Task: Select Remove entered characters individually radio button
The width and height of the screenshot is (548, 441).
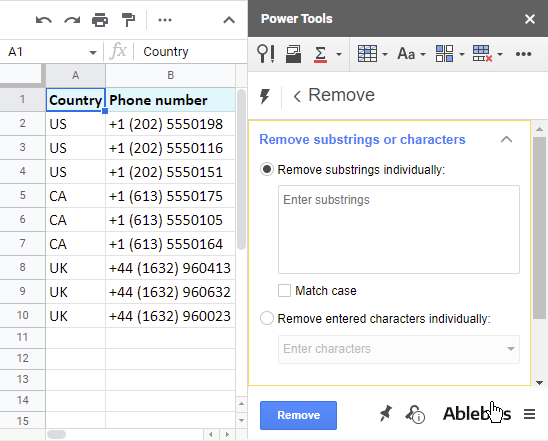Action: (x=267, y=318)
